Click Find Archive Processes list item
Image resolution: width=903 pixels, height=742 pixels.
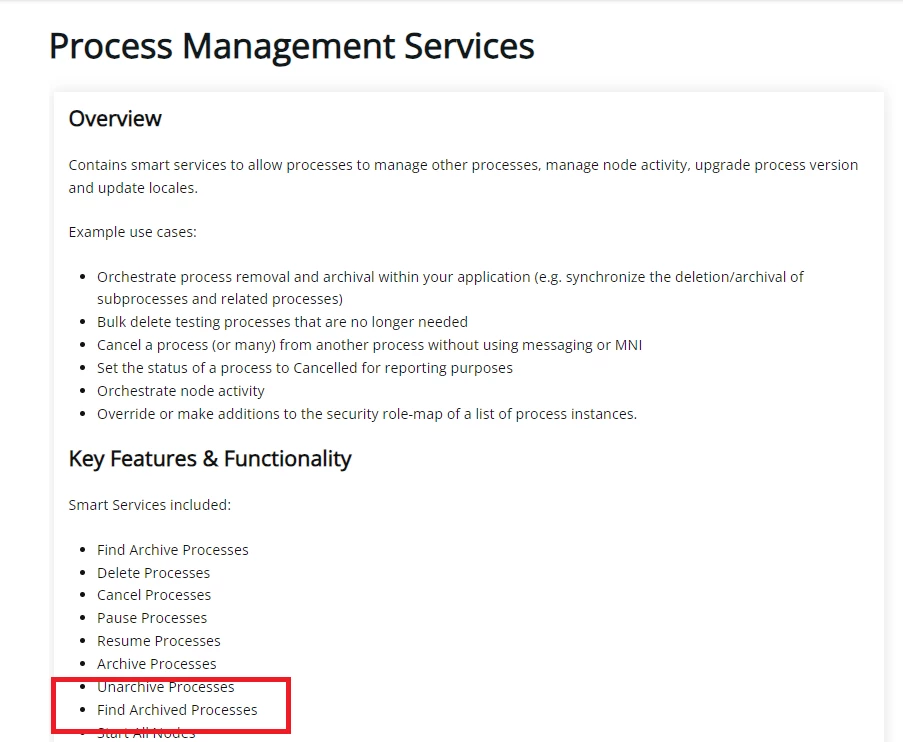tap(173, 550)
